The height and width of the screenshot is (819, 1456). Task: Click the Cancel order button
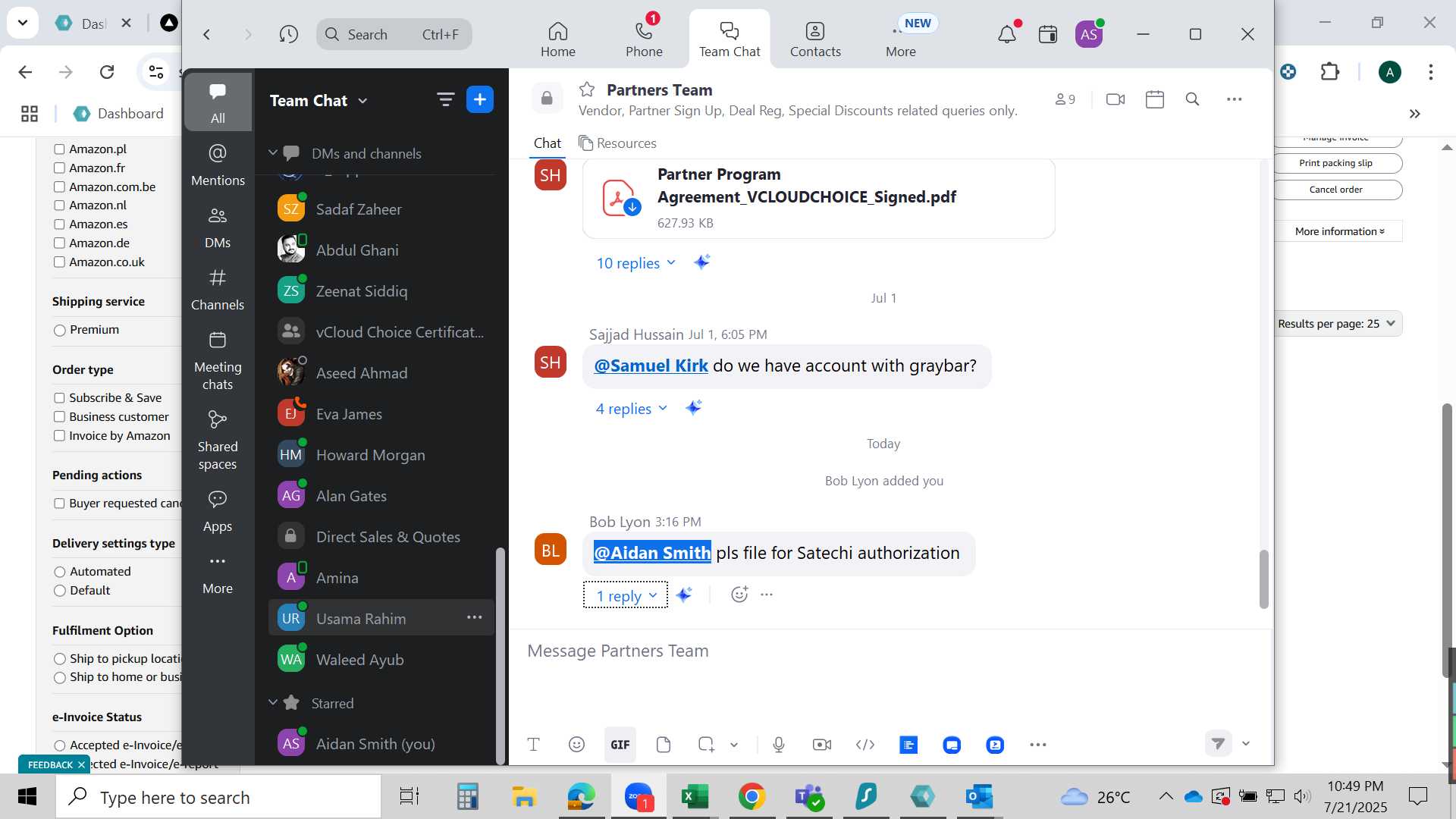pos(1336,190)
